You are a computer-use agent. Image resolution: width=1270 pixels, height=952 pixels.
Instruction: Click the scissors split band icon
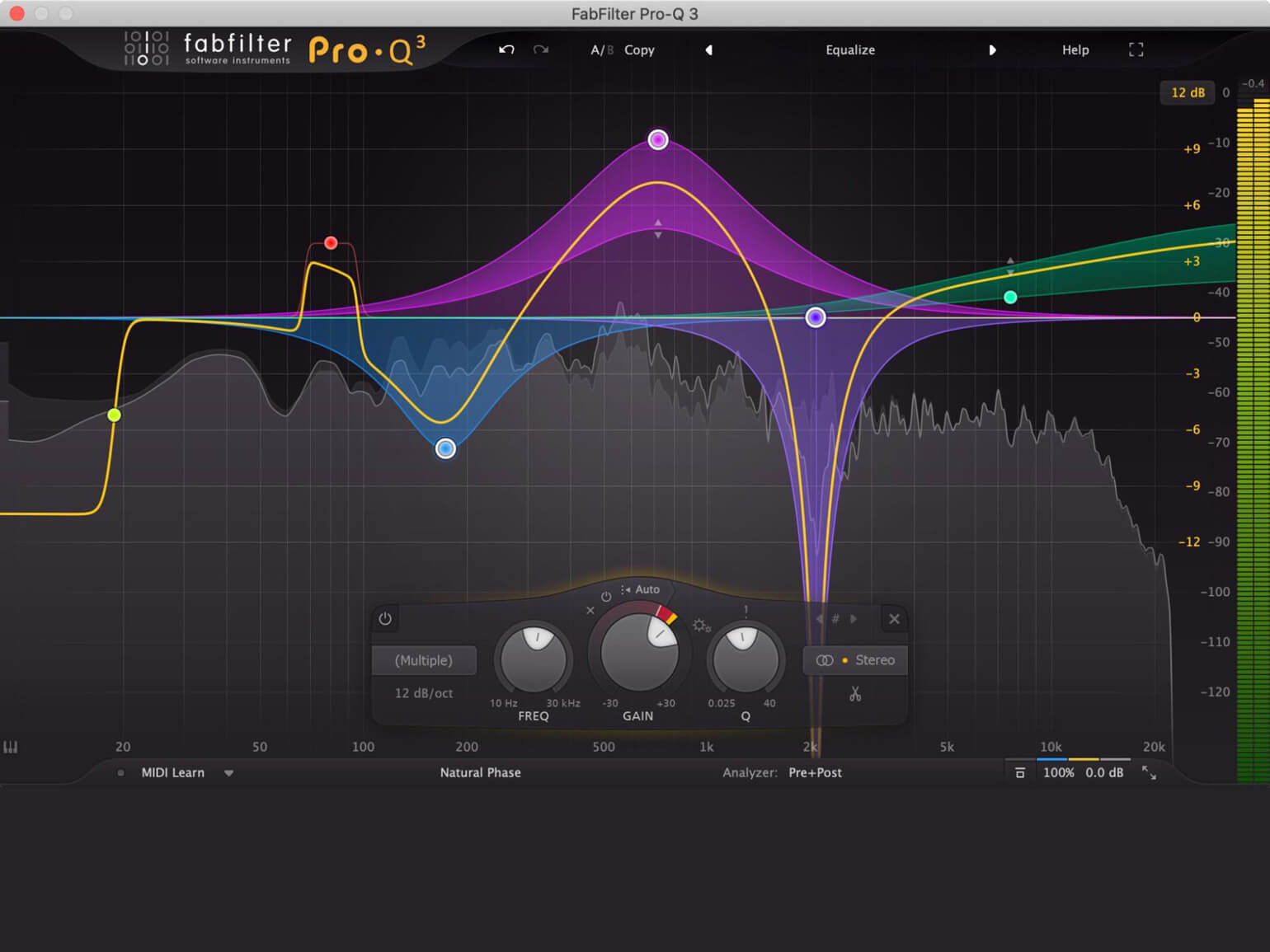(855, 694)
